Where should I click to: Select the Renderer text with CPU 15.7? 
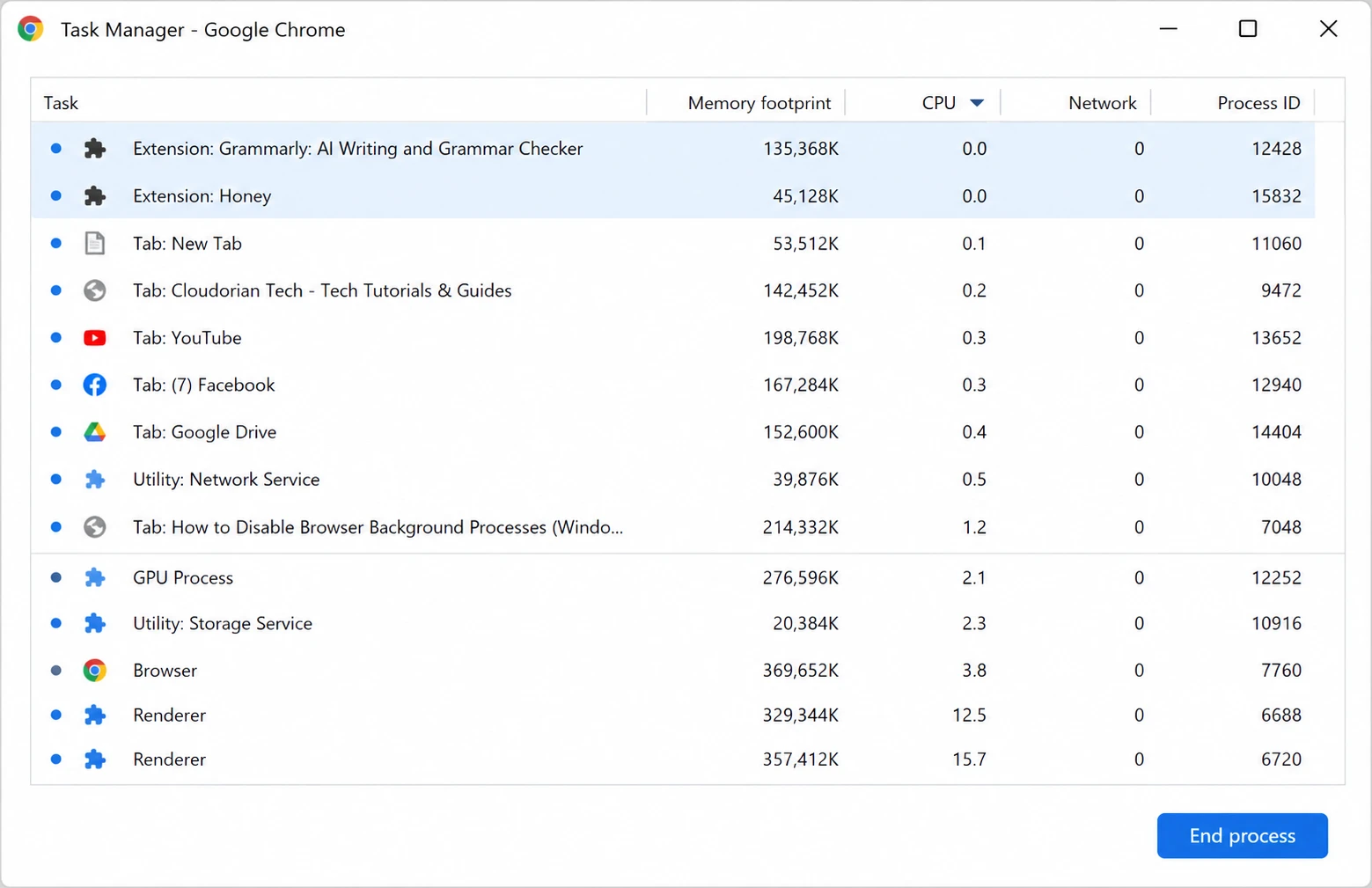[x=169, y=759]
